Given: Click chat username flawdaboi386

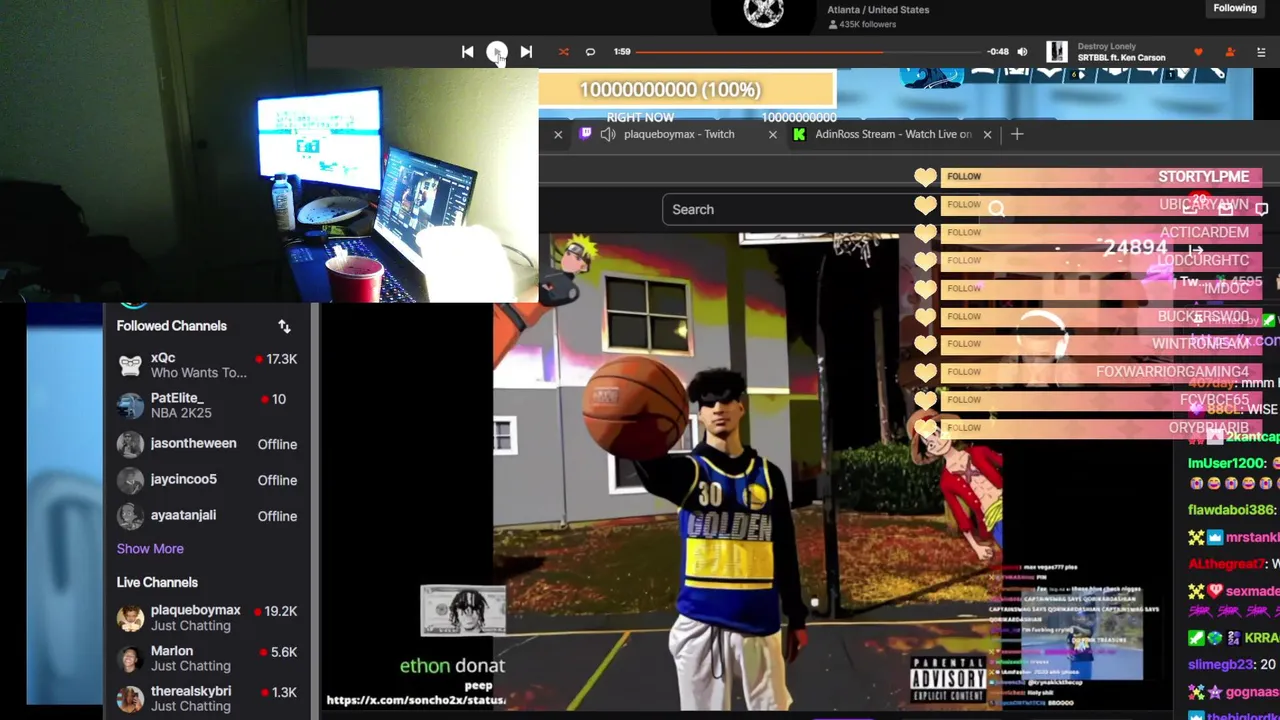Looking at the screenshot, I should point(1230,510).
